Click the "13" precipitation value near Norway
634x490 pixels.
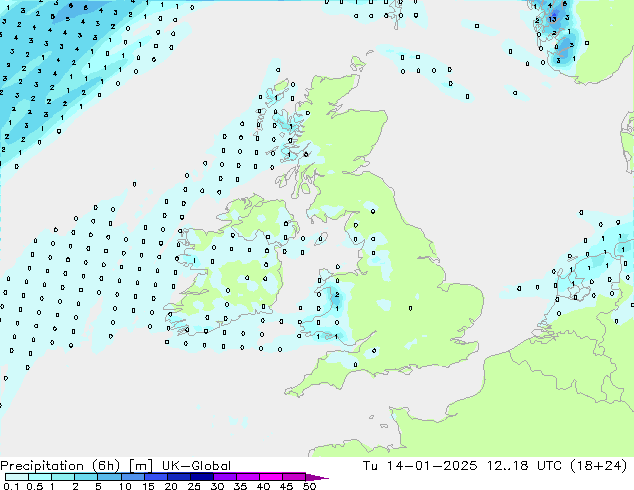tap(552, 19)
